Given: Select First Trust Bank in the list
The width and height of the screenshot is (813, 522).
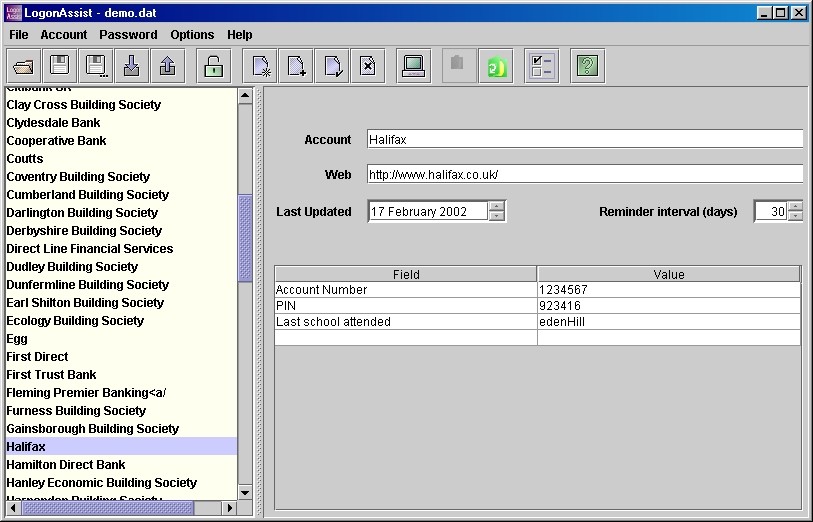Looking at the screenshot, I should click(x=121, y=375).
